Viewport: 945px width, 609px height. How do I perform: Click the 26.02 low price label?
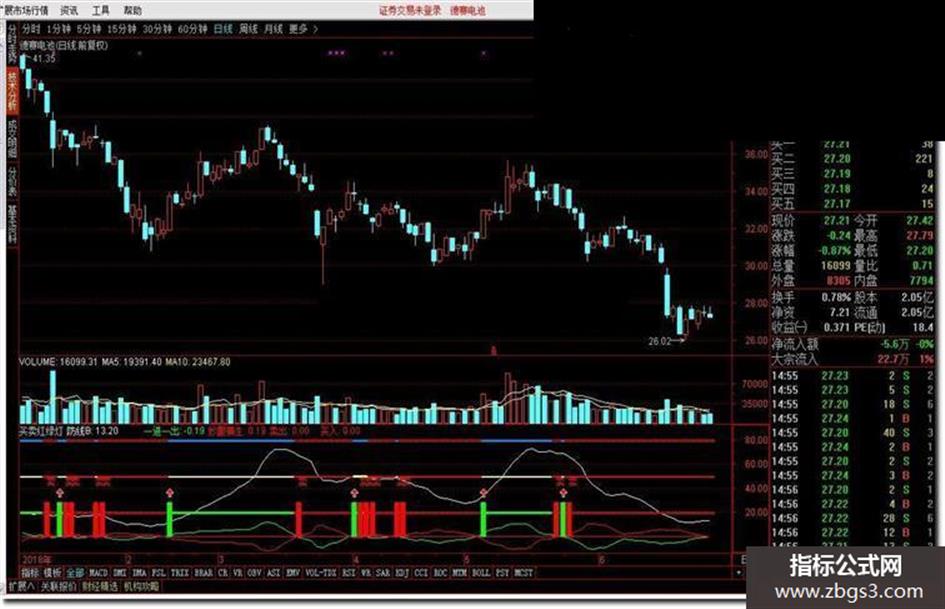(659, 341)
